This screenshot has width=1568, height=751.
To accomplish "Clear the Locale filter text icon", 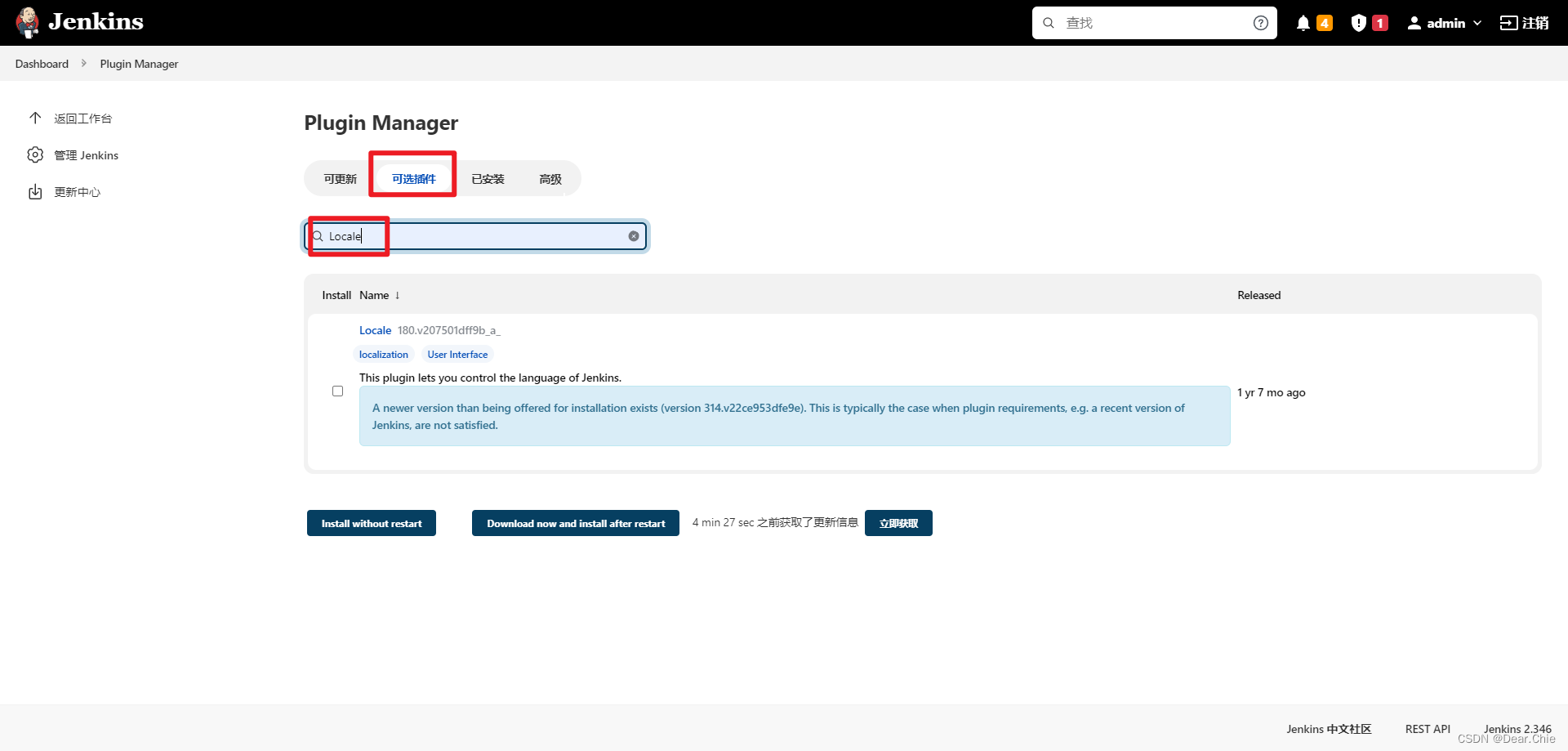I will [x=634, y=236].
